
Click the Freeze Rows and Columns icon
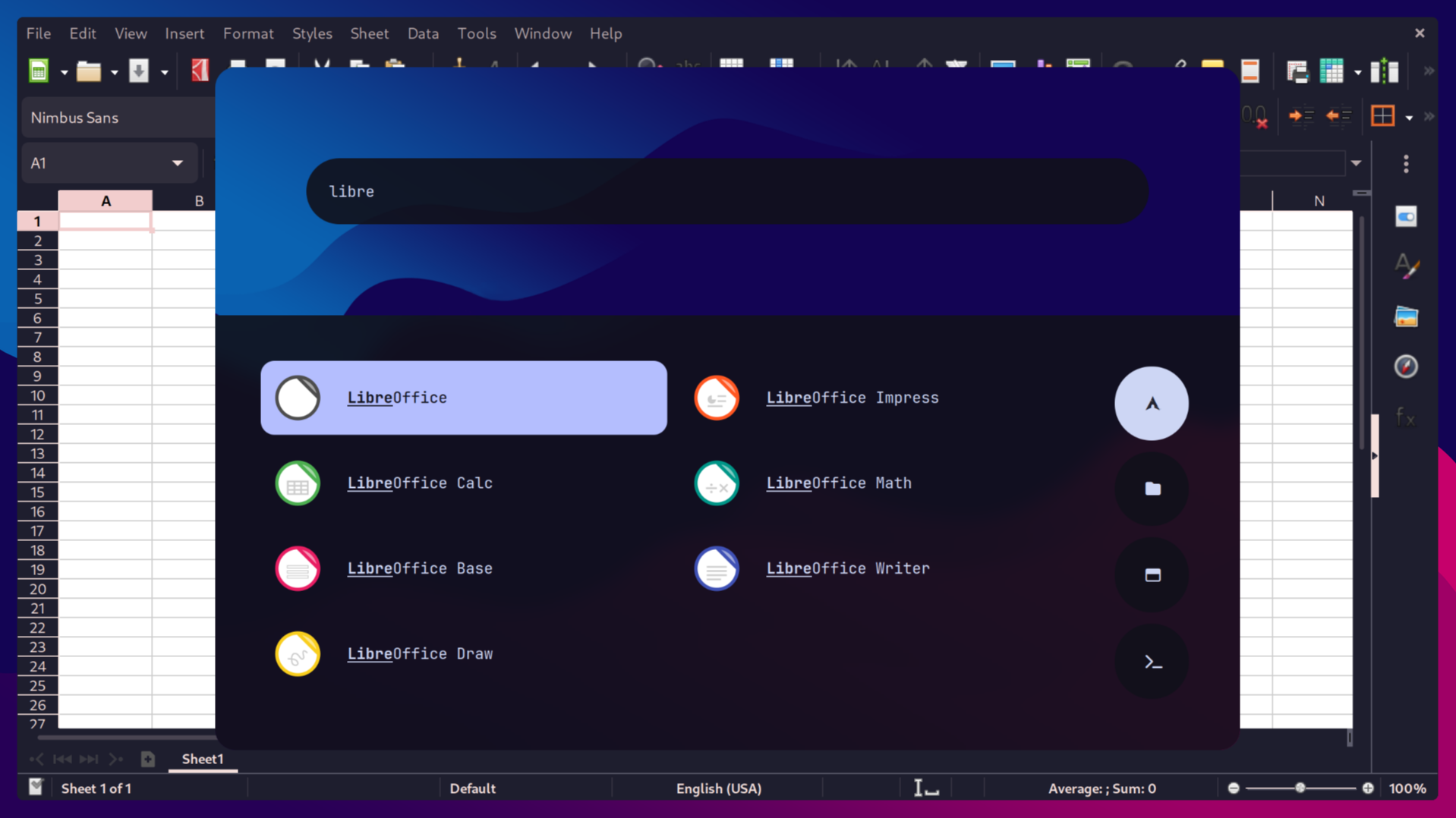pyautogui.click(x=1332, y=71)
